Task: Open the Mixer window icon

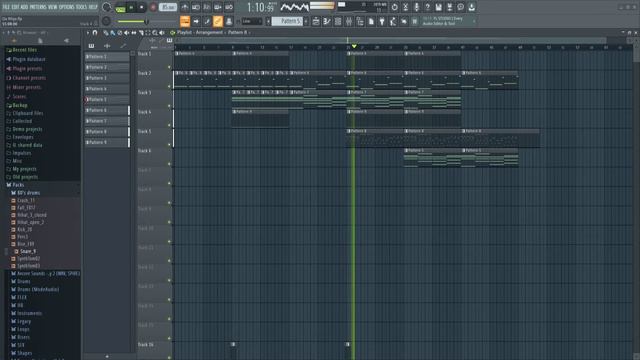Action: pyautogui.click(x=349, y=21)
